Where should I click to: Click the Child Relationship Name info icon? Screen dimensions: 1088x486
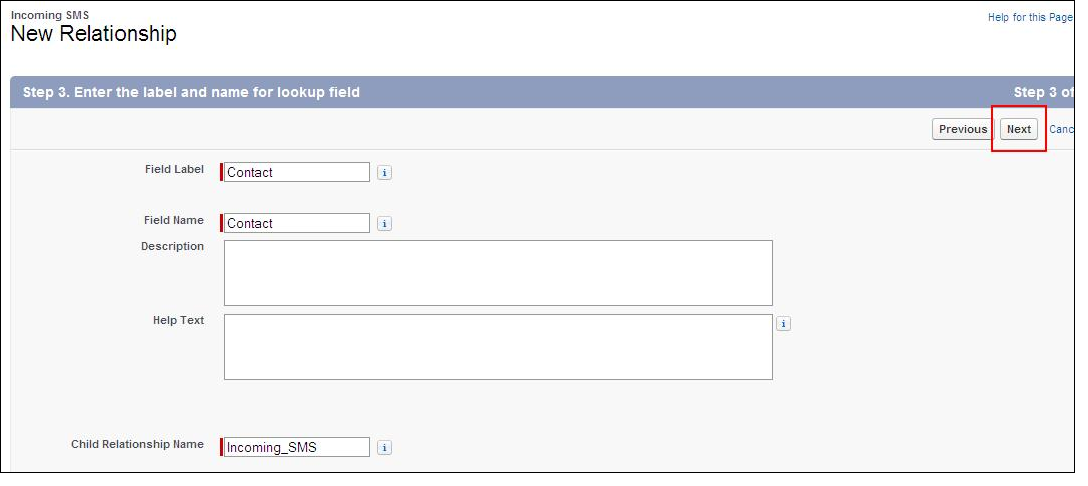(x=384, y=448)
